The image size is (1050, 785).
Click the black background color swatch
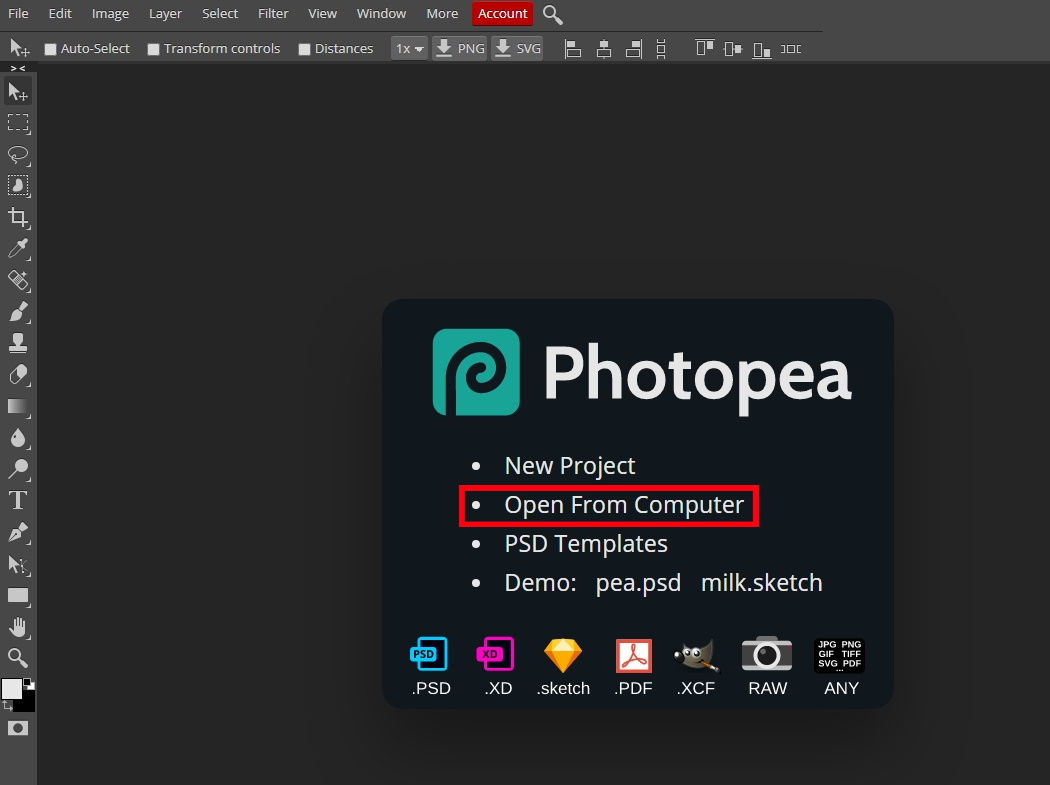click(x=28, y=703)
